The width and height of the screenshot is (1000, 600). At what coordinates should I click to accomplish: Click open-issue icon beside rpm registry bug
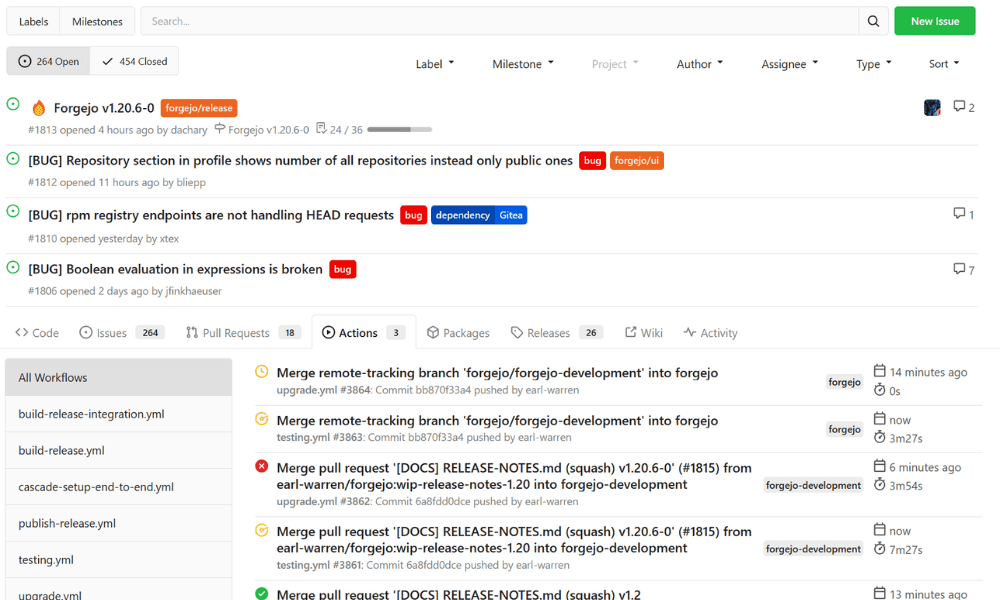(13, 211)
